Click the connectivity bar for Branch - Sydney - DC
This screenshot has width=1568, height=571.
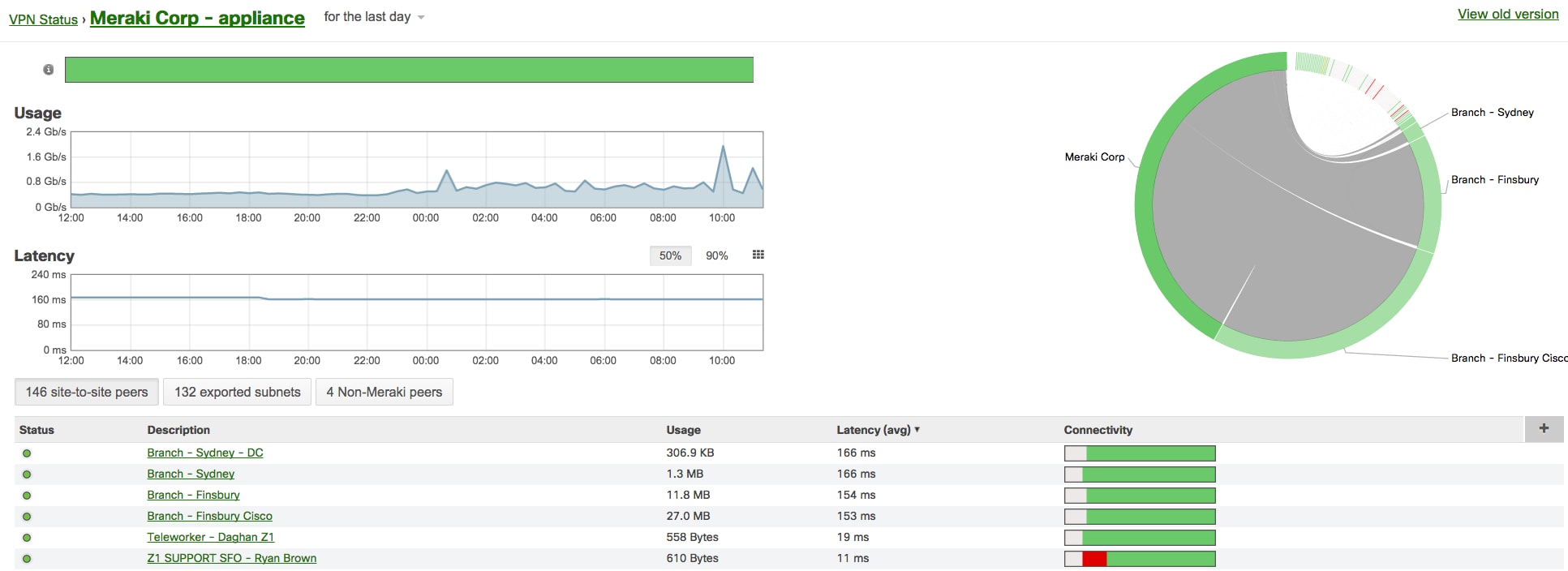coord(1140,453)
